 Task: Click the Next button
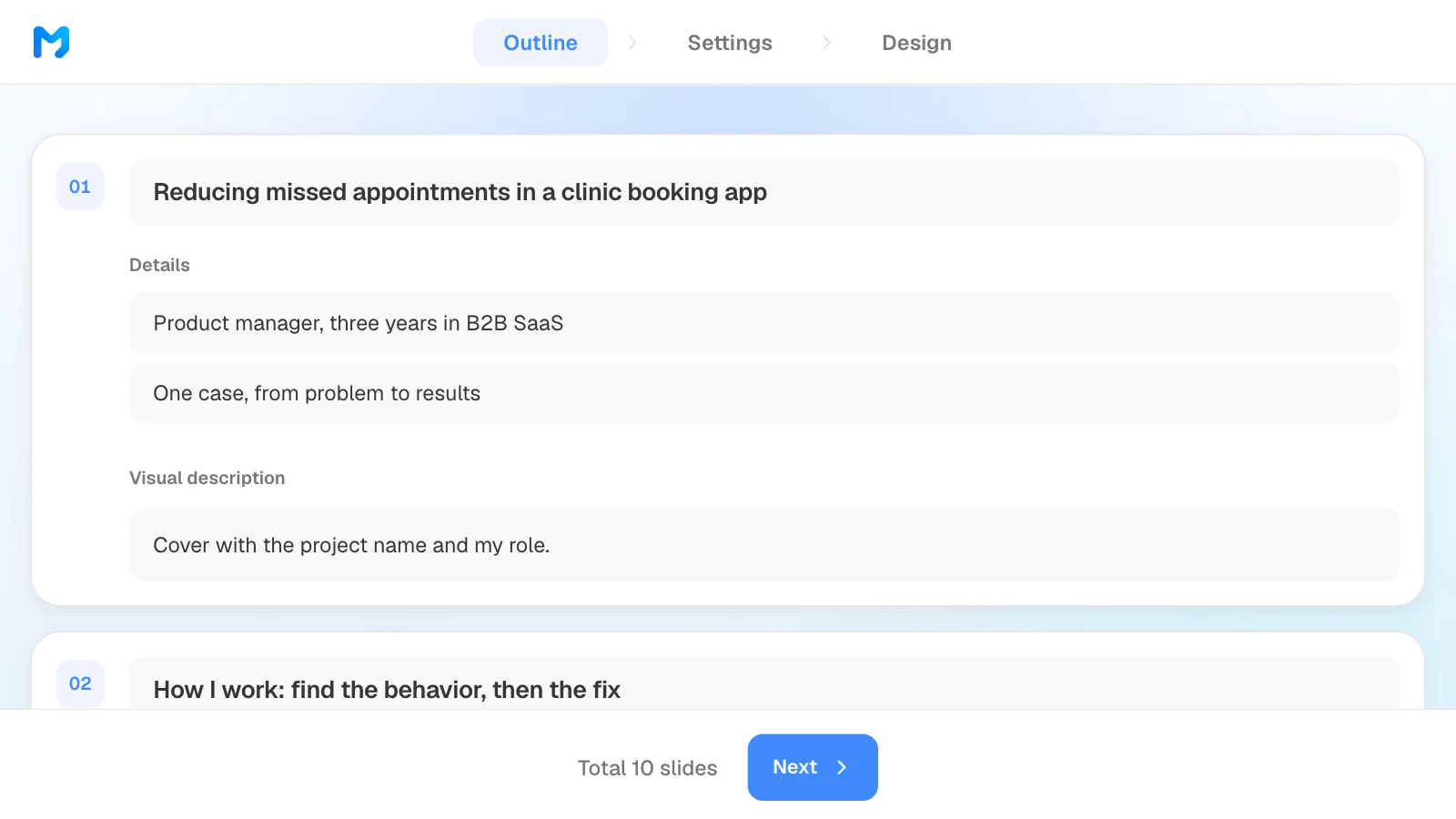(x=813, y=767)
